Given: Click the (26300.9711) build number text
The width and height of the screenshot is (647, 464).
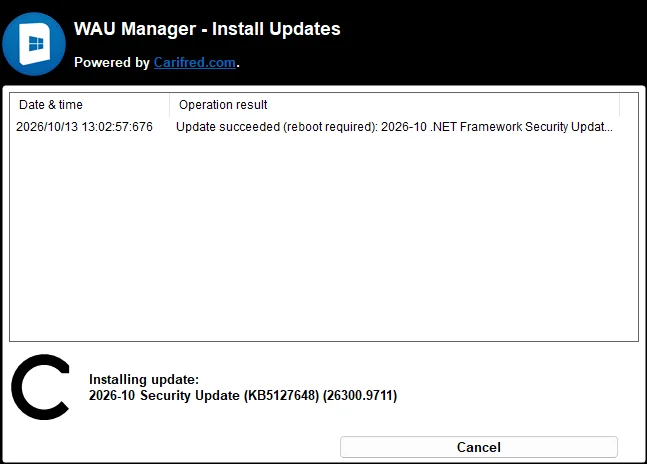Looking at the screenshot, I should click(360, 395).
